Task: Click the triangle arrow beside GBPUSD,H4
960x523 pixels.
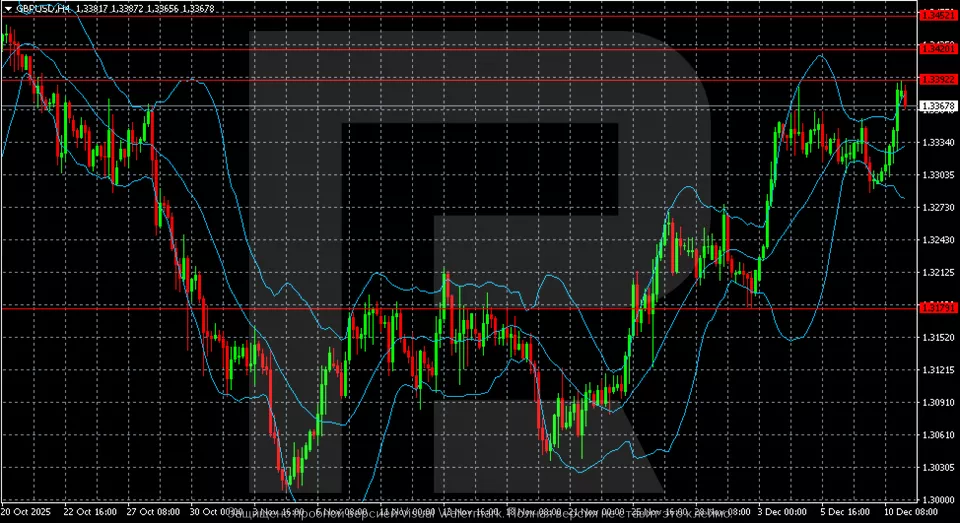Action: (x=7, y=7)
